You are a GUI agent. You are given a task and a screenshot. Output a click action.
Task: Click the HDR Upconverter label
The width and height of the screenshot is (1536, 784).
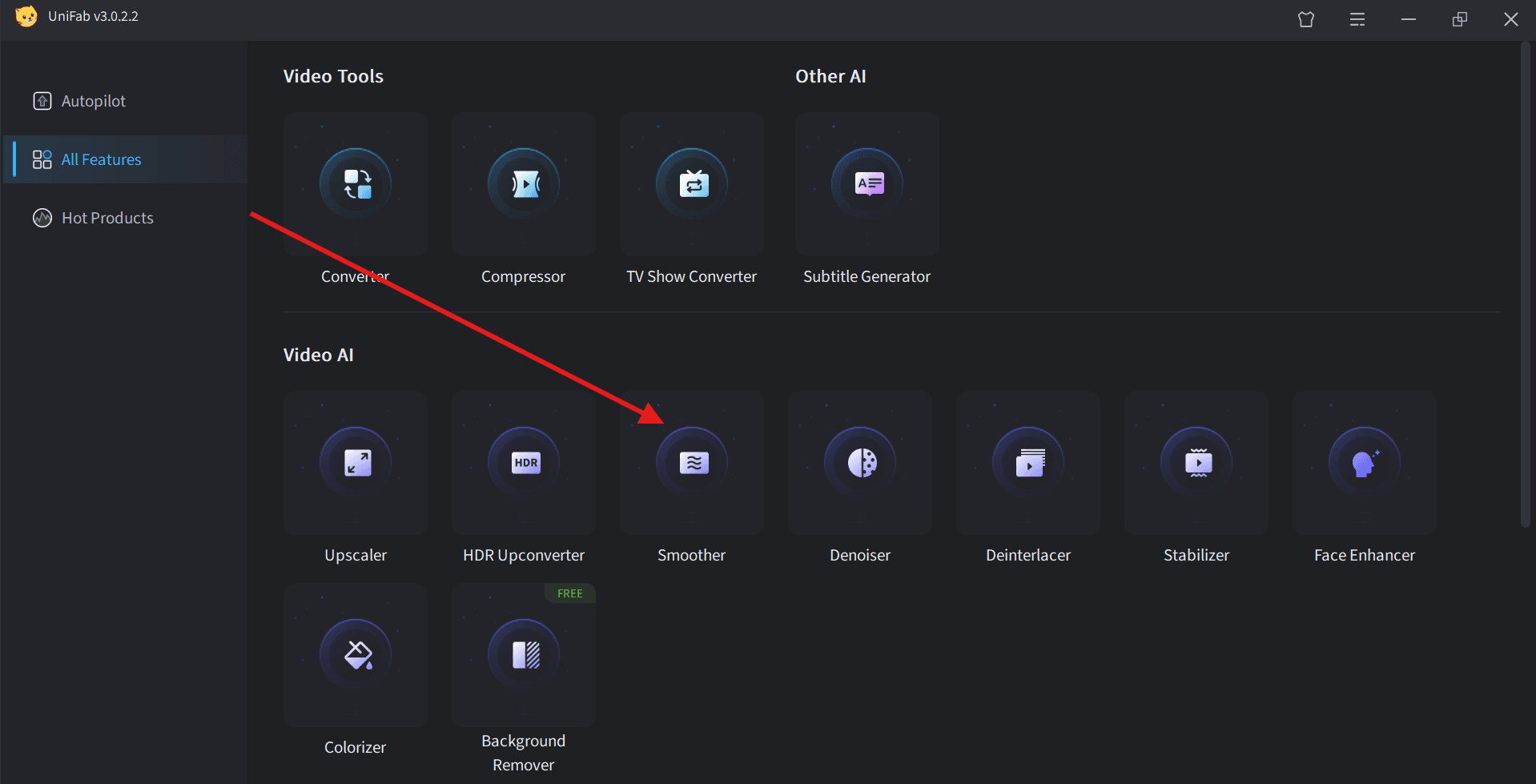524,555
